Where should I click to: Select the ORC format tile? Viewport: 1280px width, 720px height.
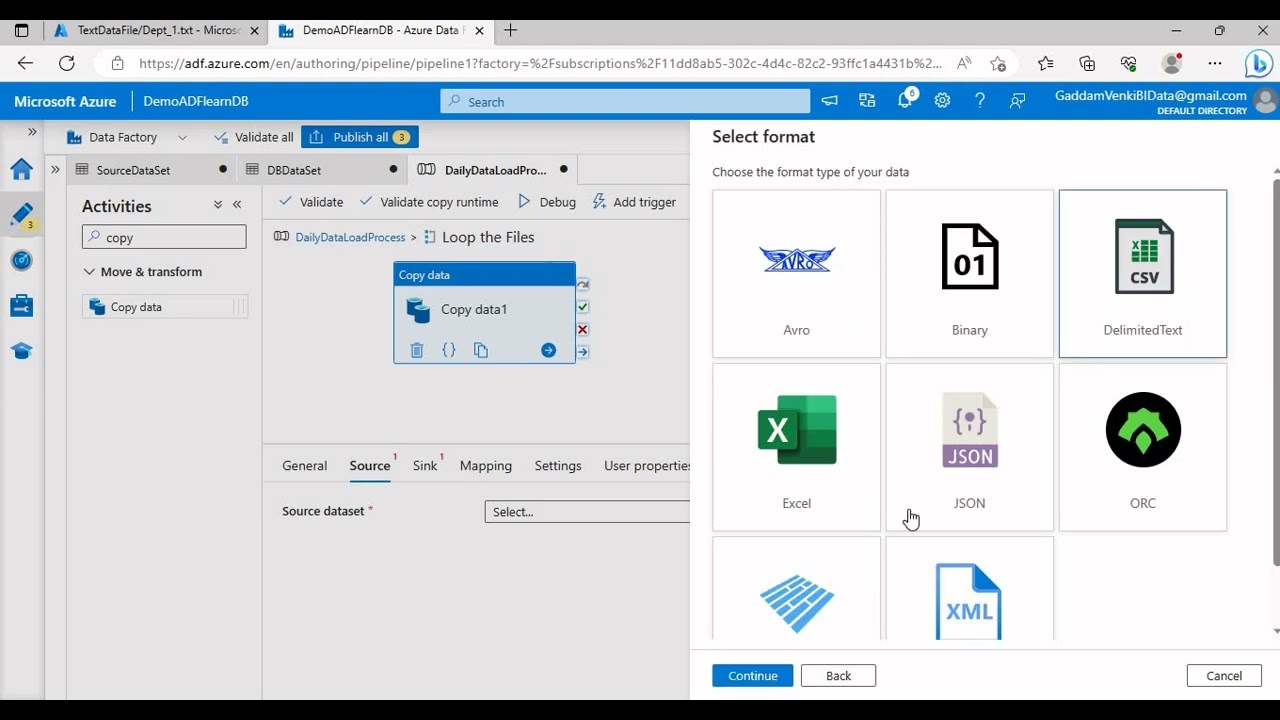(1142, 447)
